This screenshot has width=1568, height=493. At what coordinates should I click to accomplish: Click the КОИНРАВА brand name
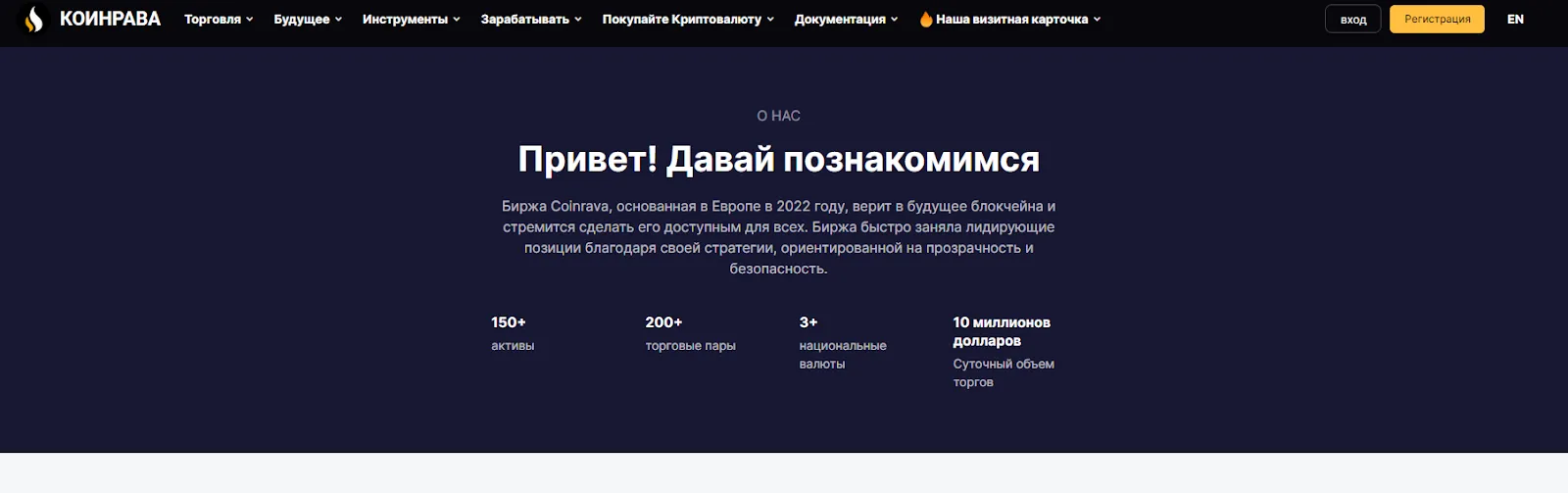click(x=110, y=19)
